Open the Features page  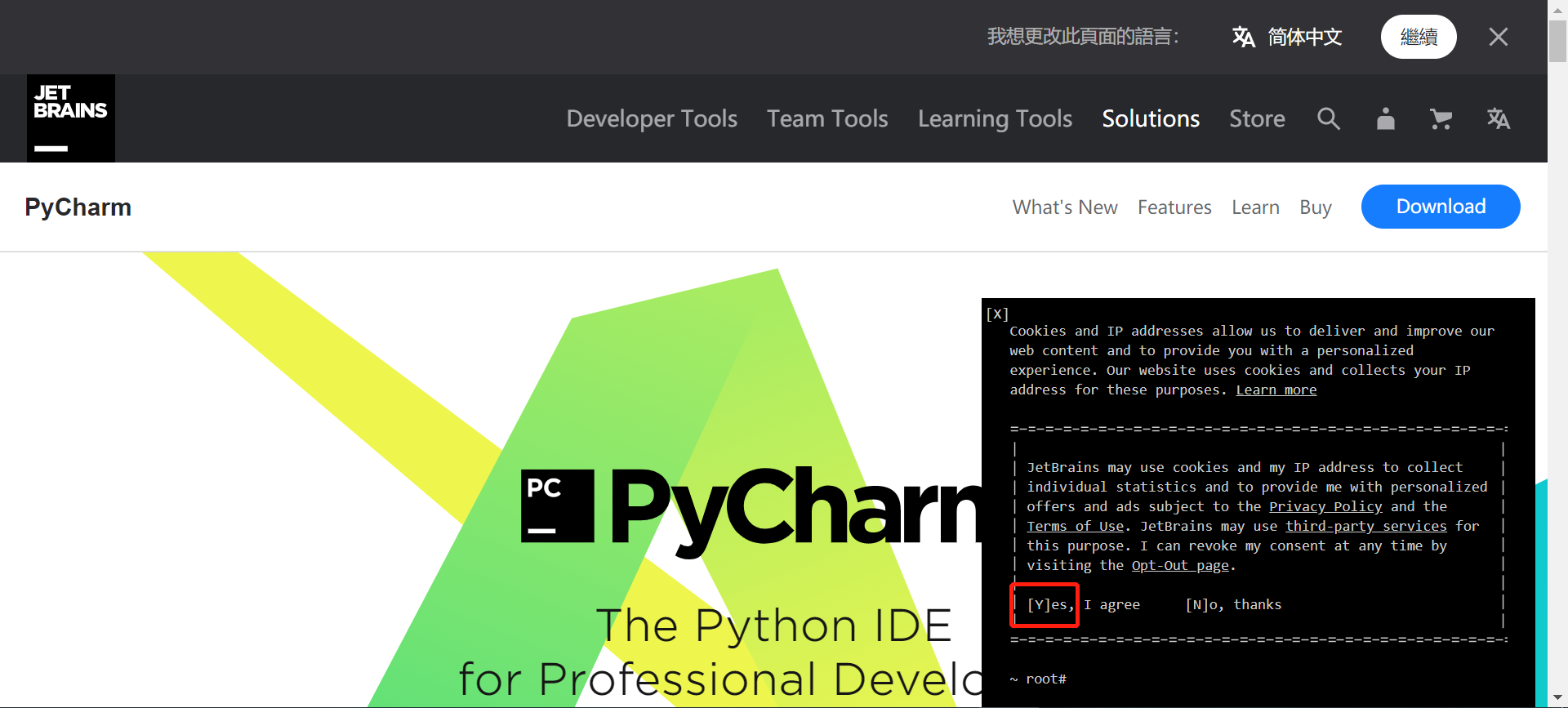[x=1174, y=207]
